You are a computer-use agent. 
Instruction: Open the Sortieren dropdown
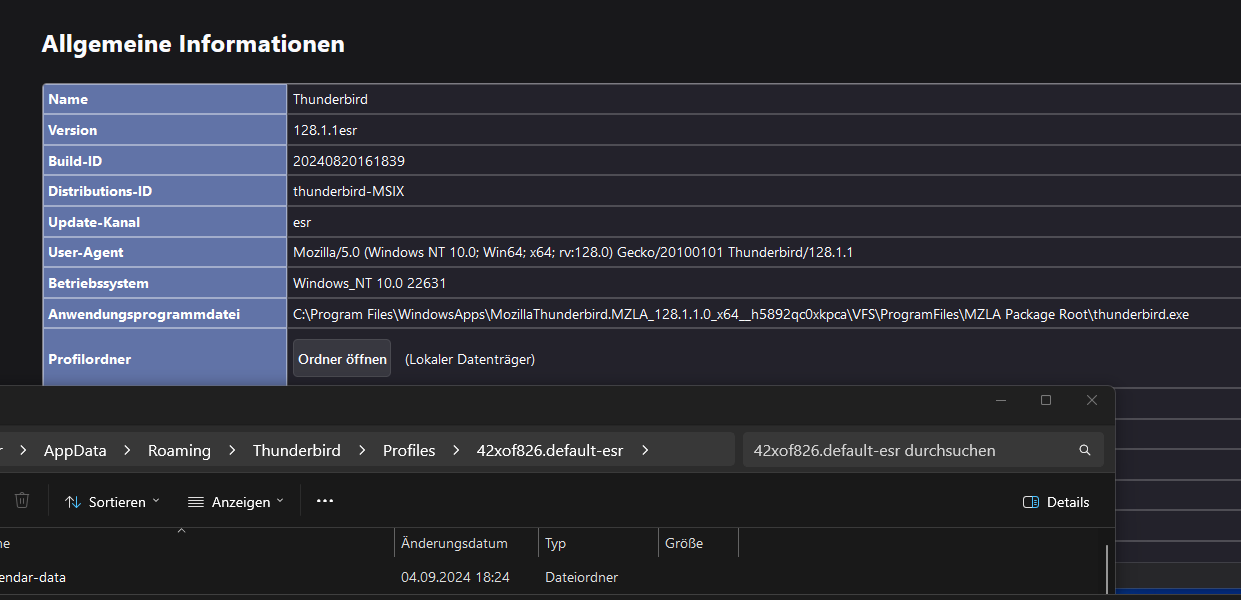(112, 502)
